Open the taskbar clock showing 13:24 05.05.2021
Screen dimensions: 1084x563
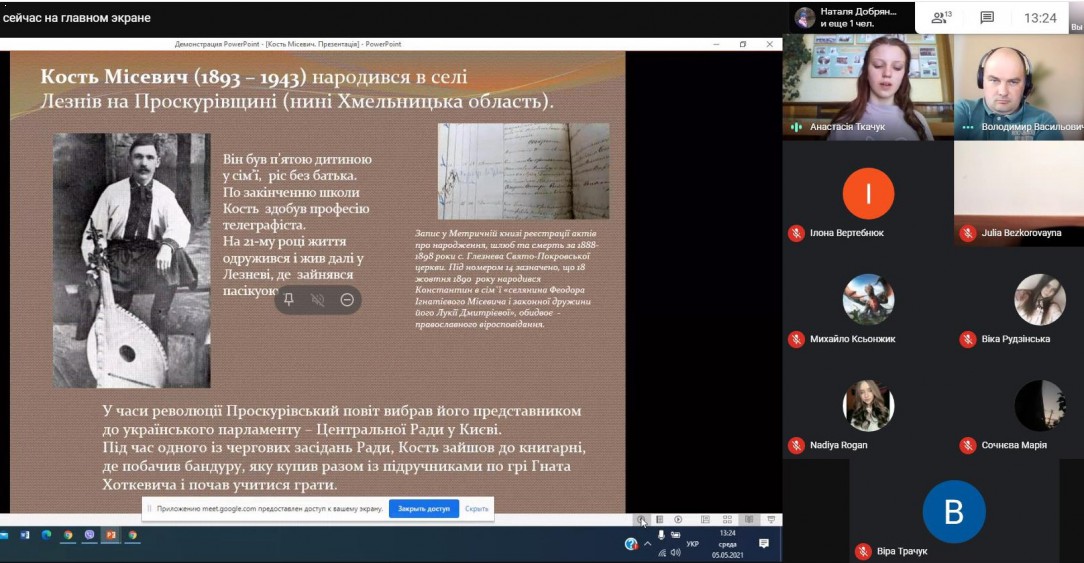pos(727,544)
